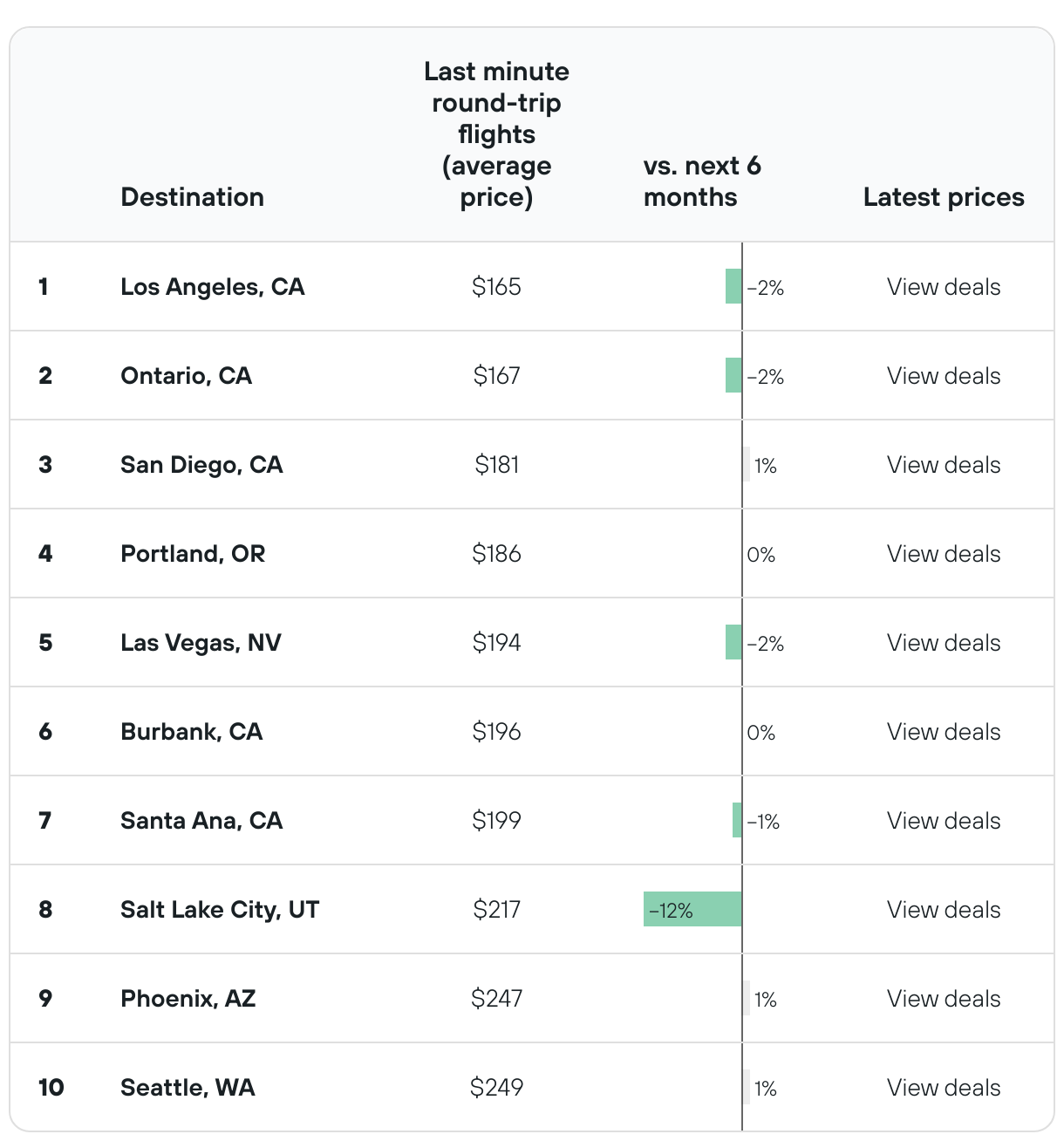Click the Latest prices column header

click(943, 197)
